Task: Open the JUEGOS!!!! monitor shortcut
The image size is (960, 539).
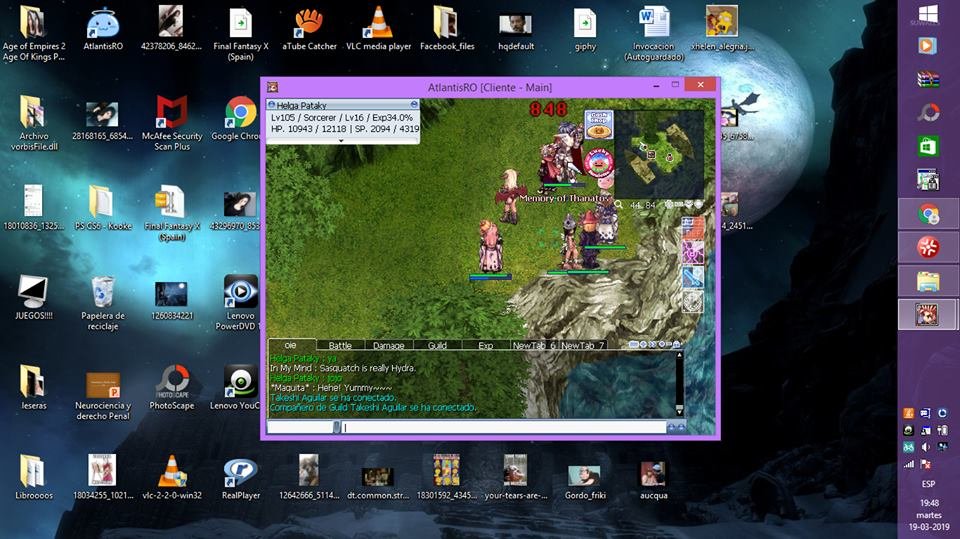Action: (x=34, y=298)
